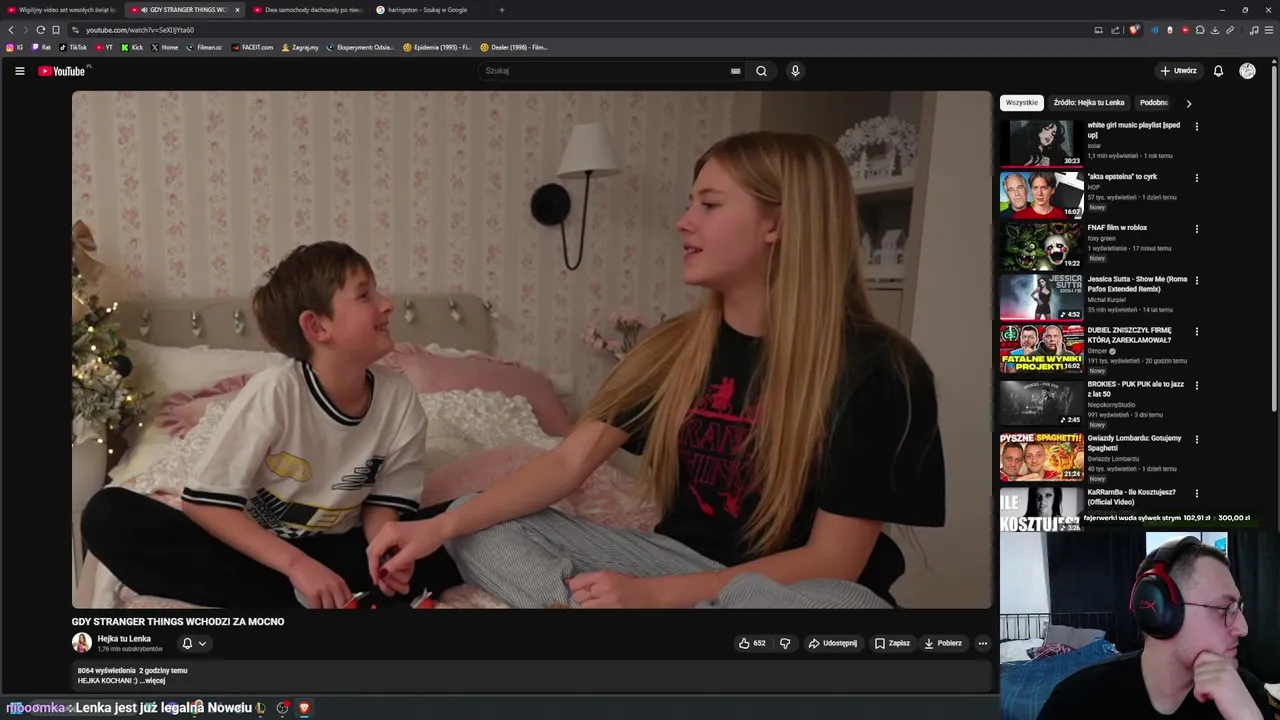Switch to 'haringoton - Szukaj w Google' tab

pyautogui.click(x=430, y=10)
